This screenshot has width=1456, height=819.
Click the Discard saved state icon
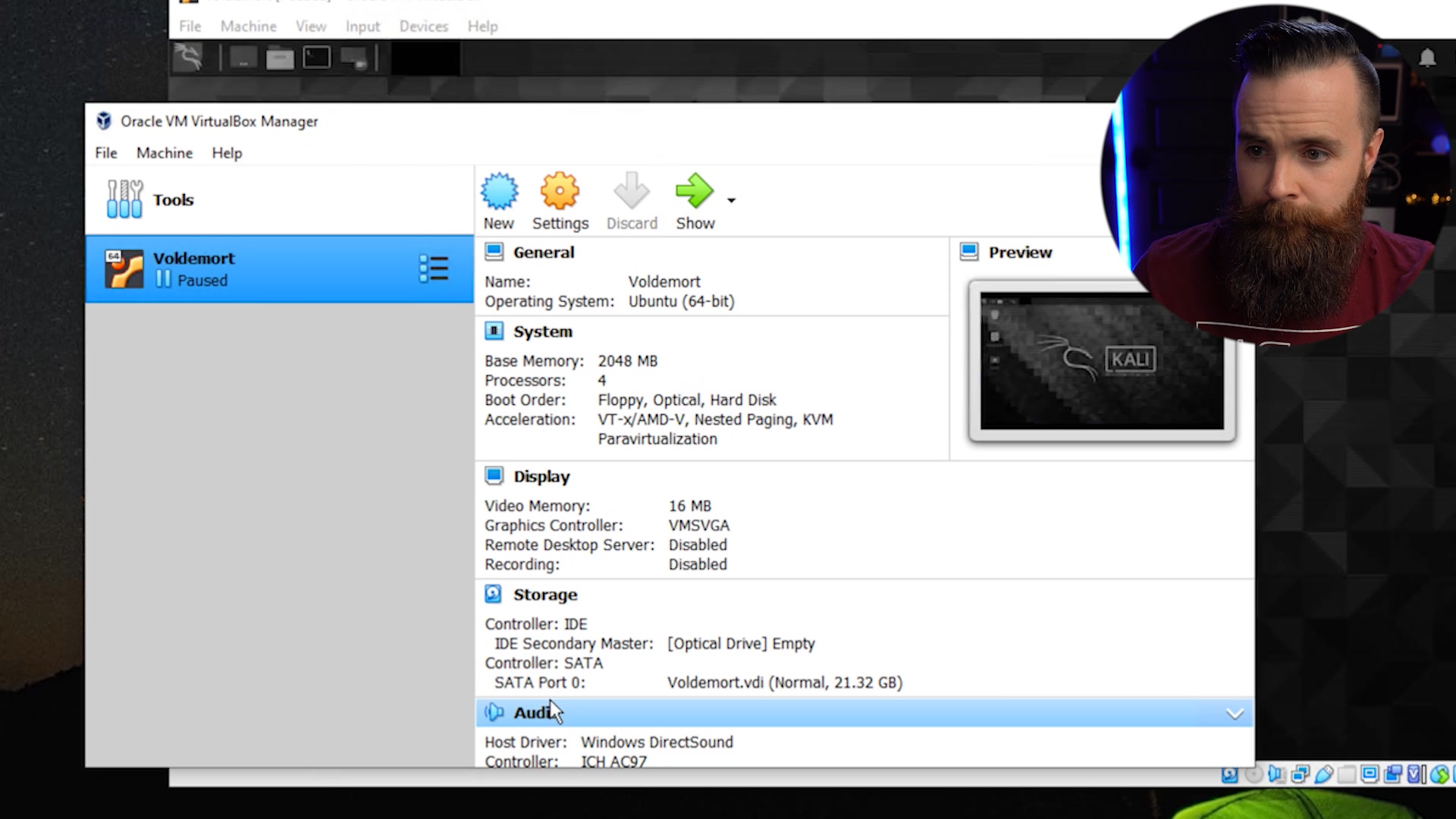631,190
